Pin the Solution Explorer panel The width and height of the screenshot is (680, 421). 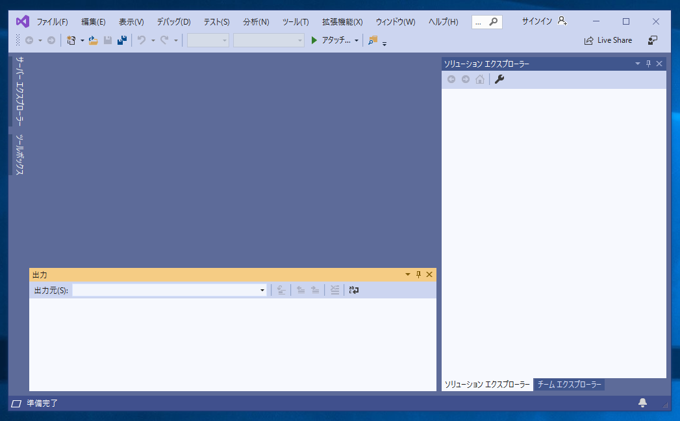click(x=649, y=64)
